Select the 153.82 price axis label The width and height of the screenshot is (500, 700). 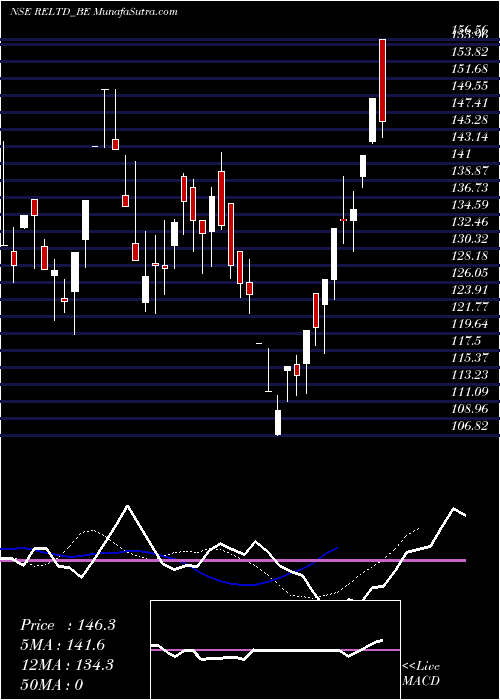click(x=469, y=52)
